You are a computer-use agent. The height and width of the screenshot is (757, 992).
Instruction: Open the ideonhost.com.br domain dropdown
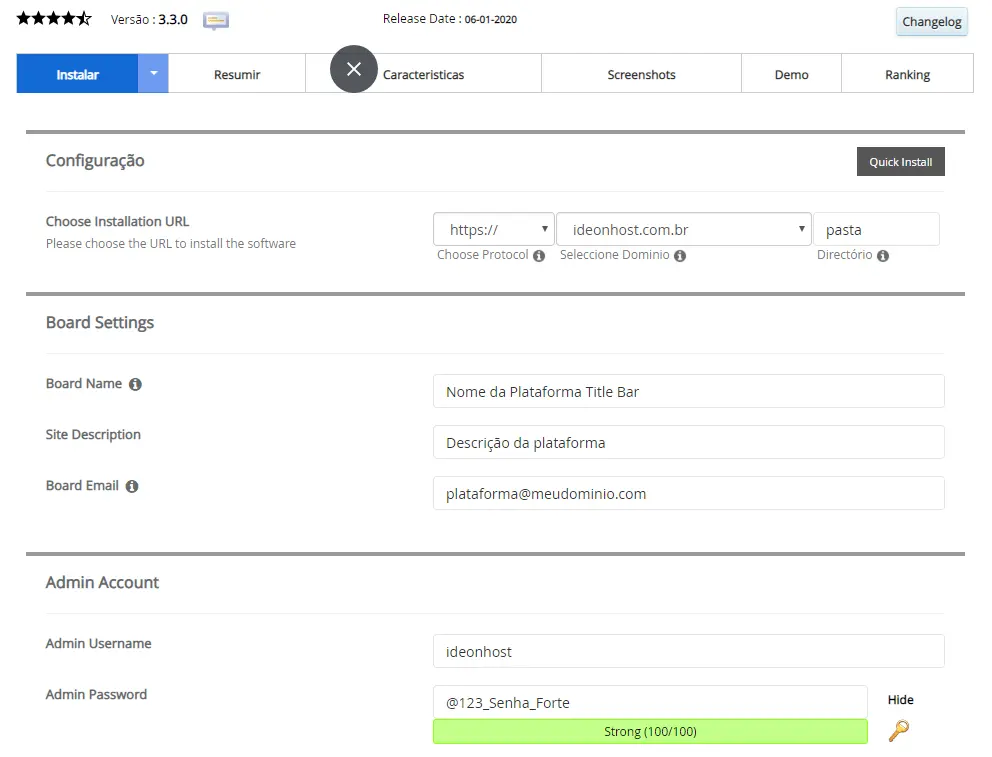click(x=683, y=229)
